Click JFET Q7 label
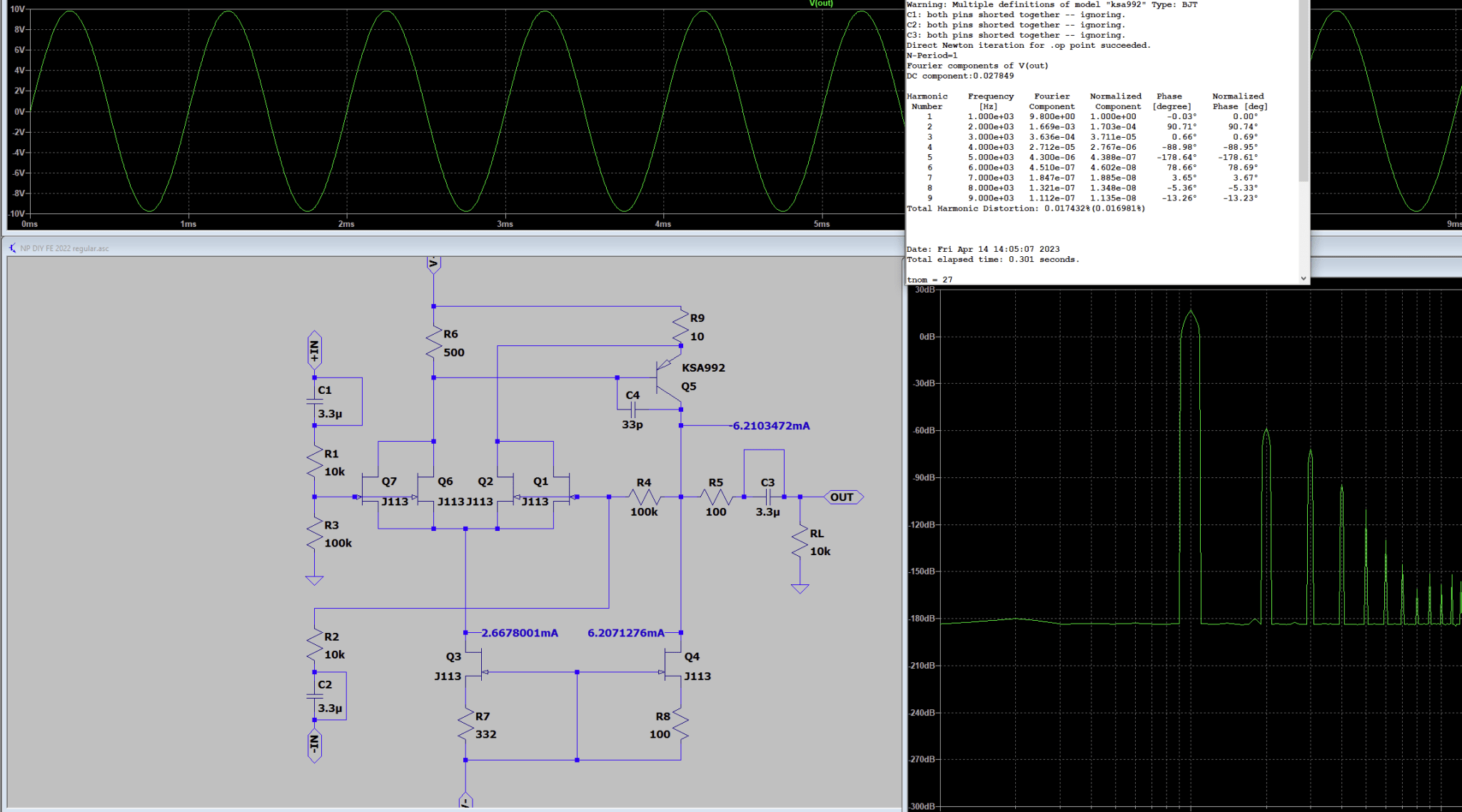 389,482
